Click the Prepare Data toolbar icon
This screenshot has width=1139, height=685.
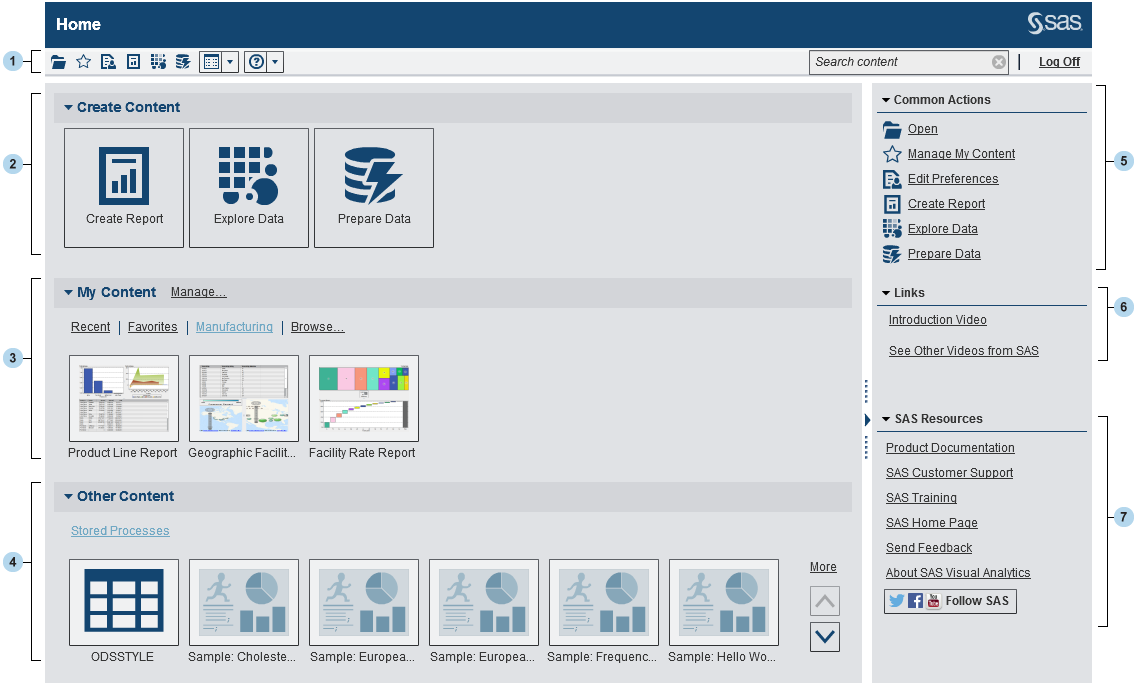(182, 62)
